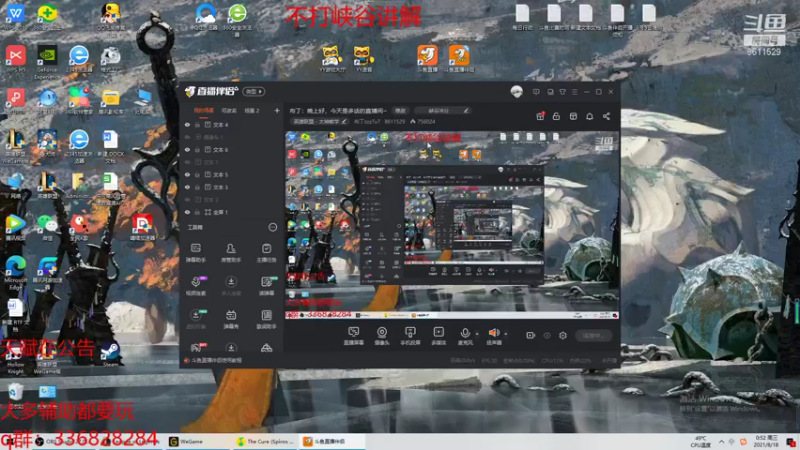Open The Cure taskbar item
Viewport: 800px width, 450px height.
tap(266, 442)
